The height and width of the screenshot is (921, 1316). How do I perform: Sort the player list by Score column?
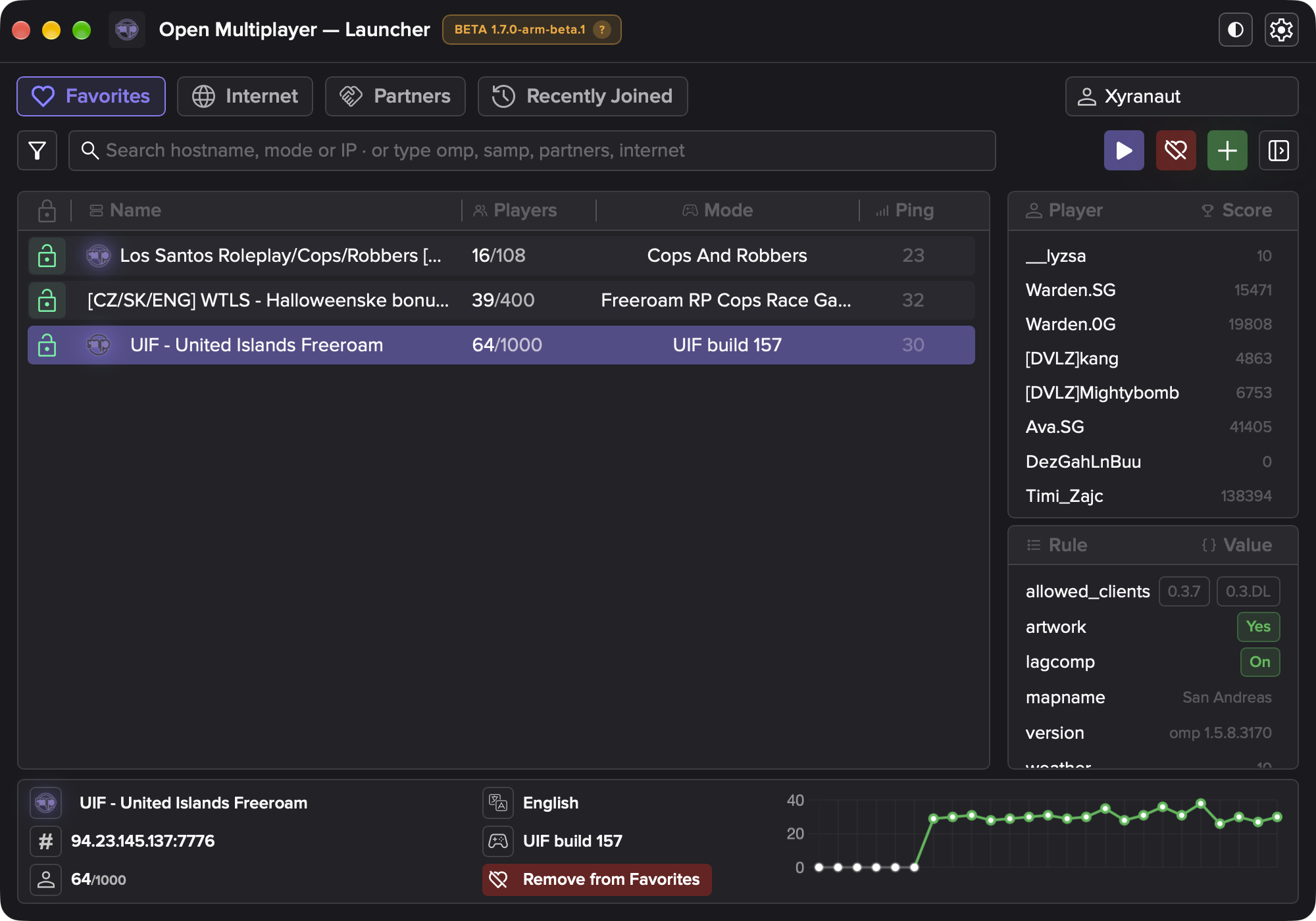[x=1236, y=211]
